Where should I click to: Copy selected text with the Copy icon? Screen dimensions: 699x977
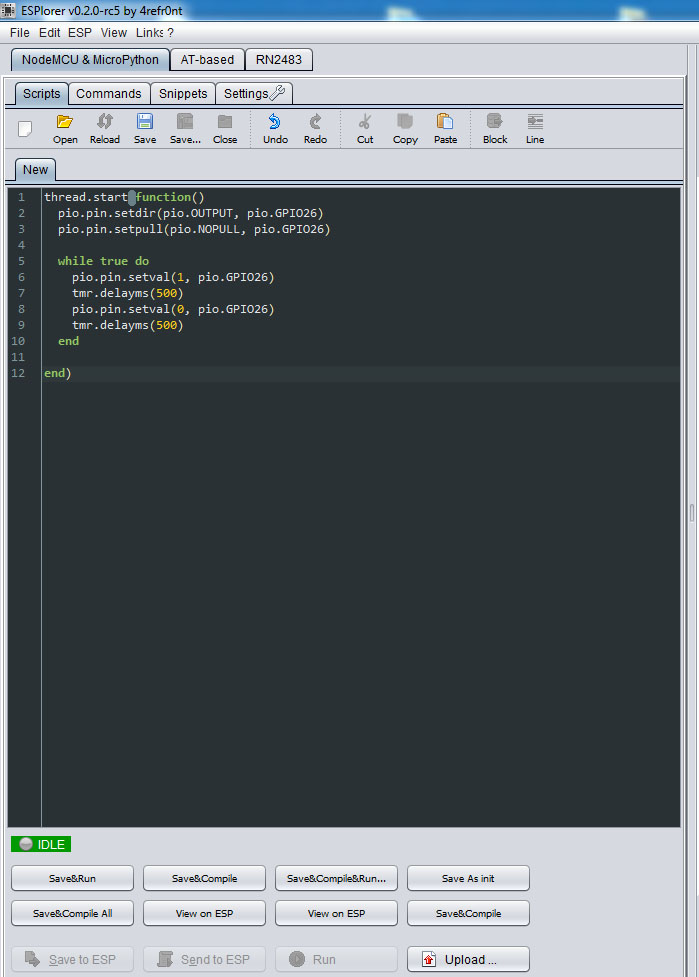coord(405,128)
